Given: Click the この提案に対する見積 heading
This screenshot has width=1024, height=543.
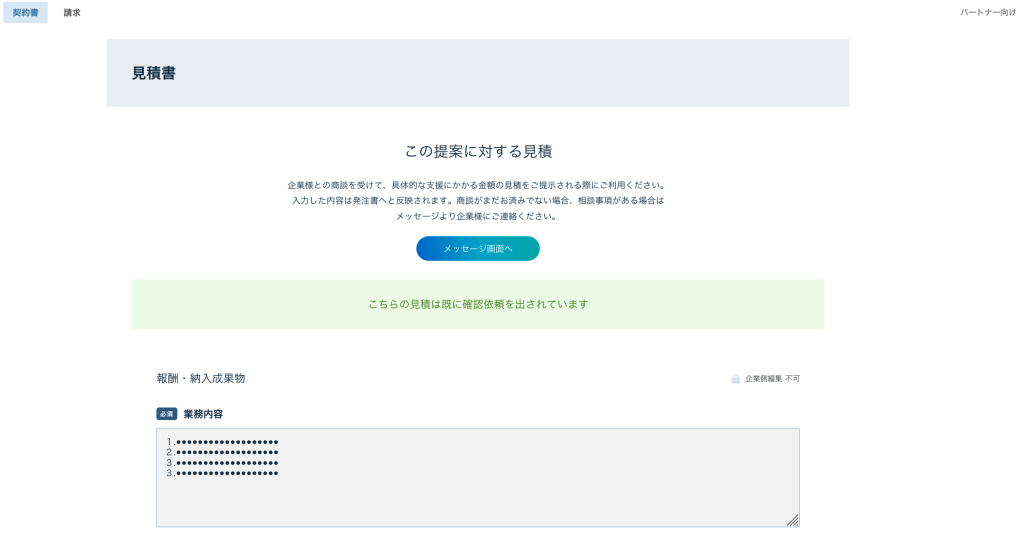Looking at the screenshot, I should click(x=477, y=151).
